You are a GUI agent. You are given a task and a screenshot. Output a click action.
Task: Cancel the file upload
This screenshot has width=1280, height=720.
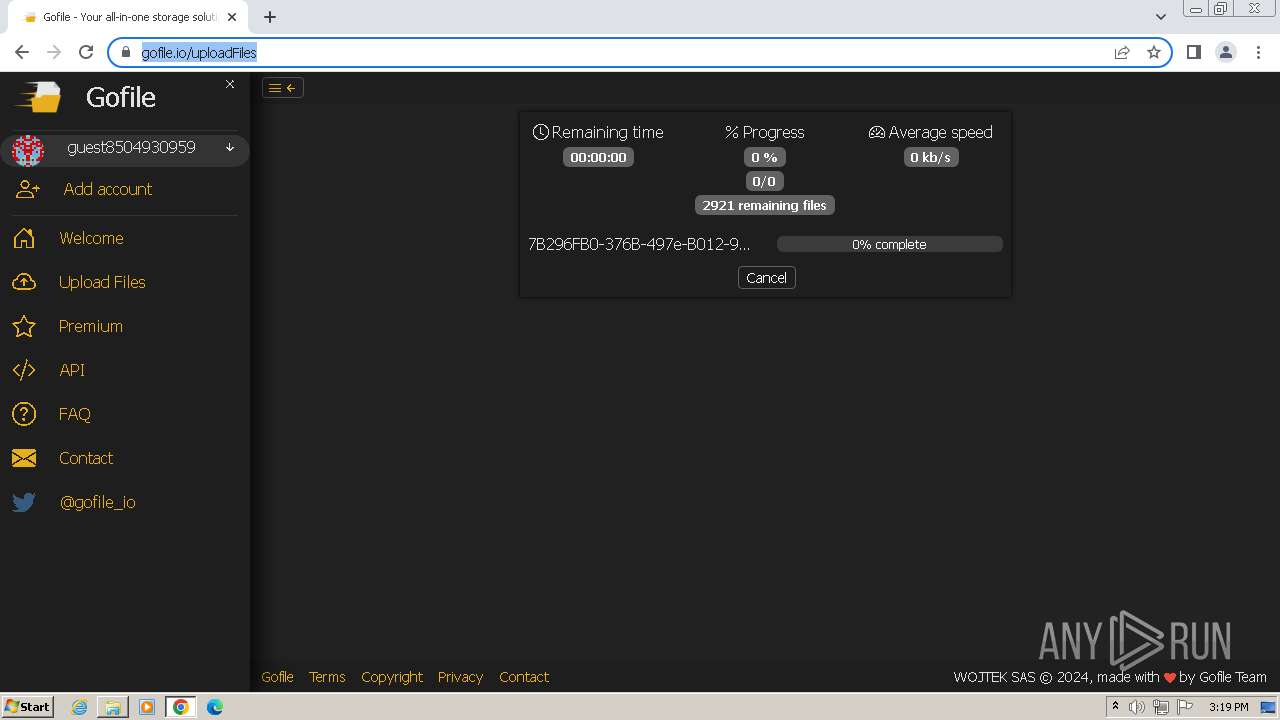(x=767, y=278)
